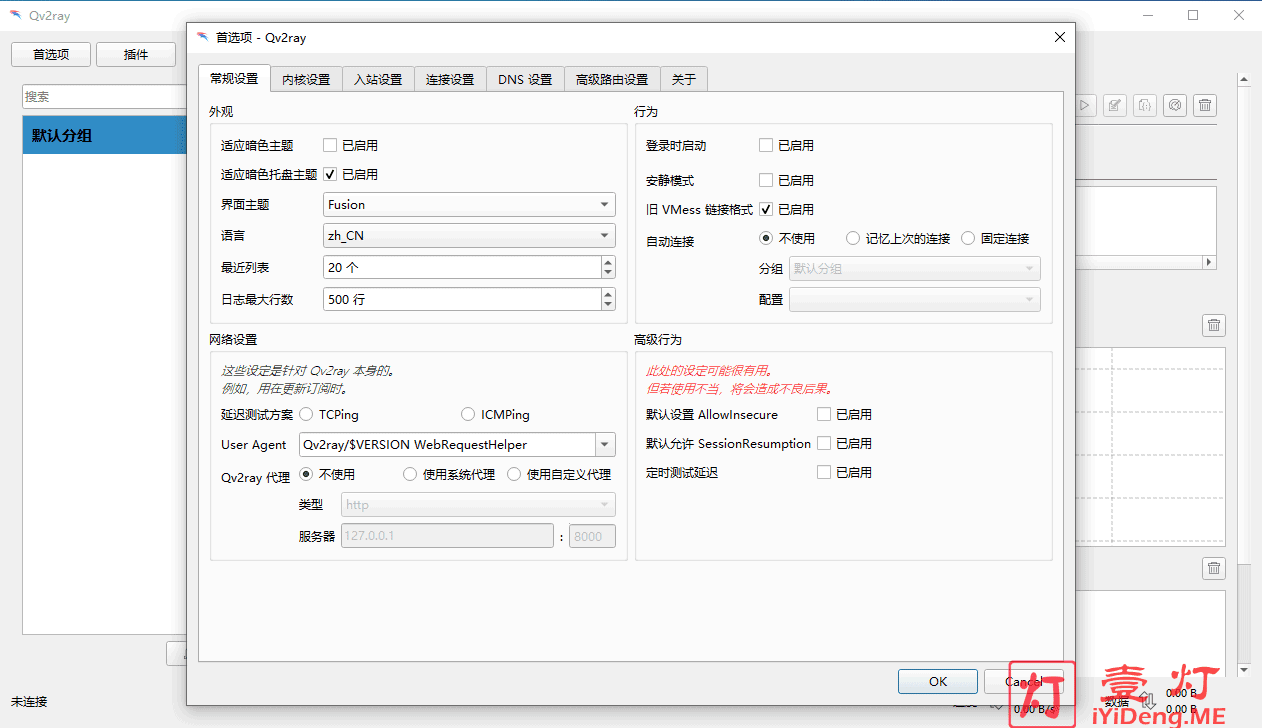Choose TCPing as latency test method
The height and width of the screenshot is (728, 1262).
[307, 414]
